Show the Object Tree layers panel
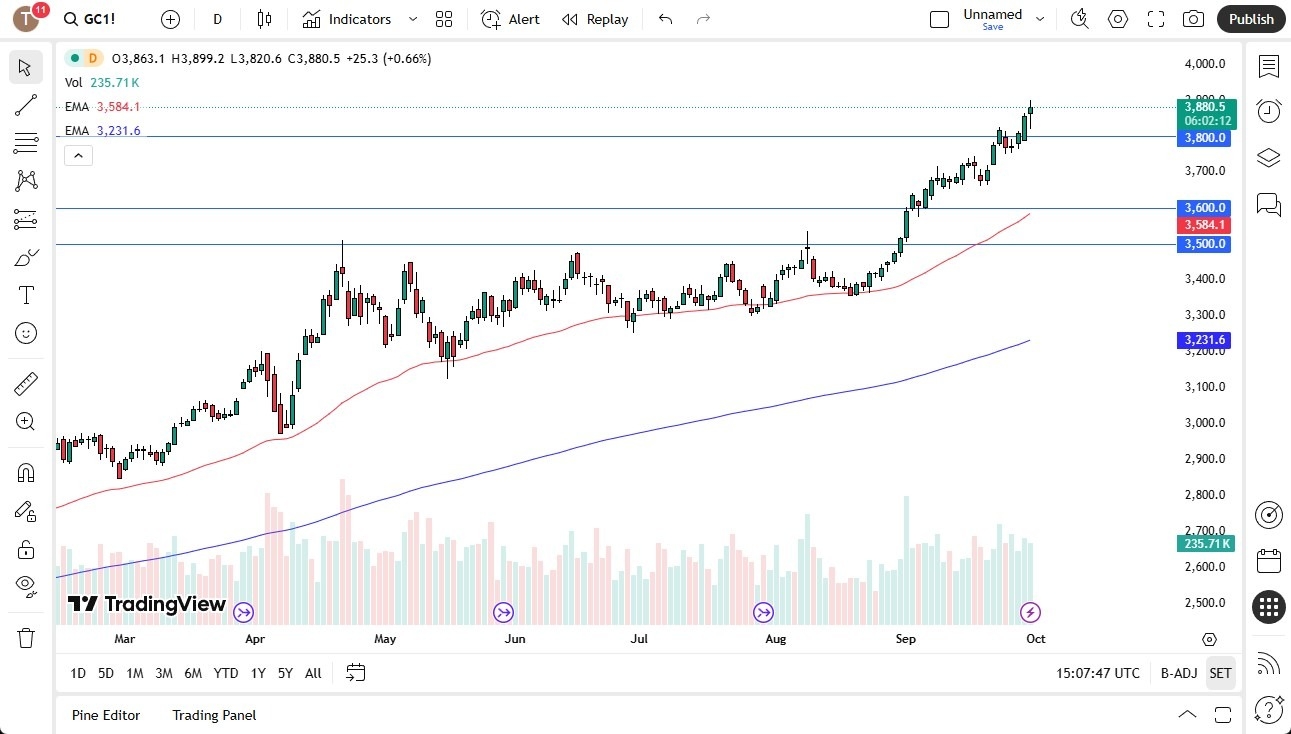The height and width of the screenshot is (734, 1291). tap(1268, 157)
